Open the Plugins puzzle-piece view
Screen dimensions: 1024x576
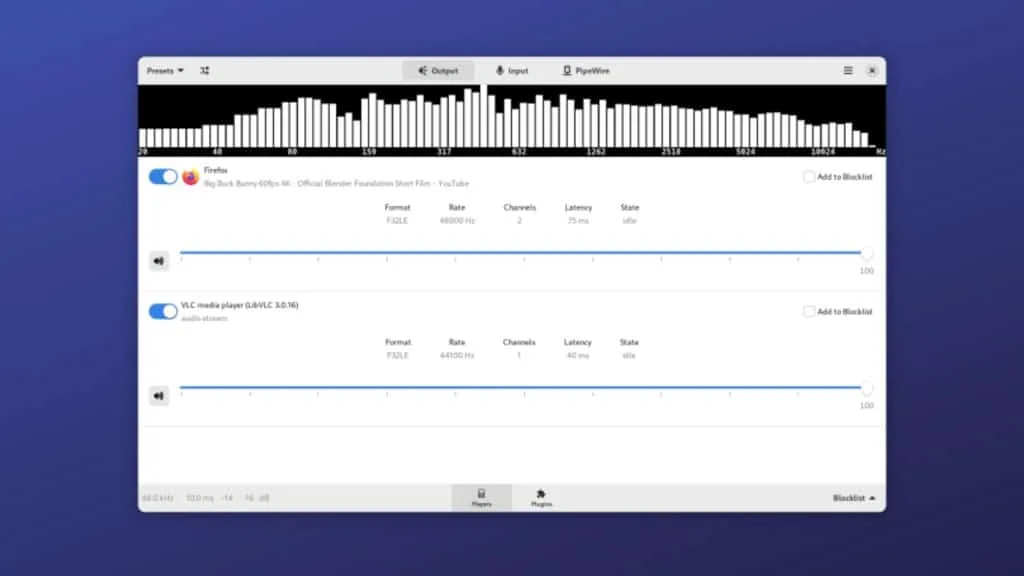pos(541,497)
